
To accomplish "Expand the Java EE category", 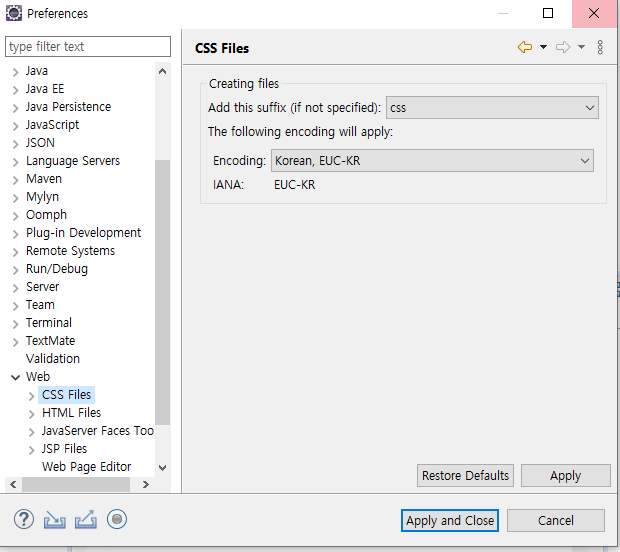I will [x=15, y=89].
